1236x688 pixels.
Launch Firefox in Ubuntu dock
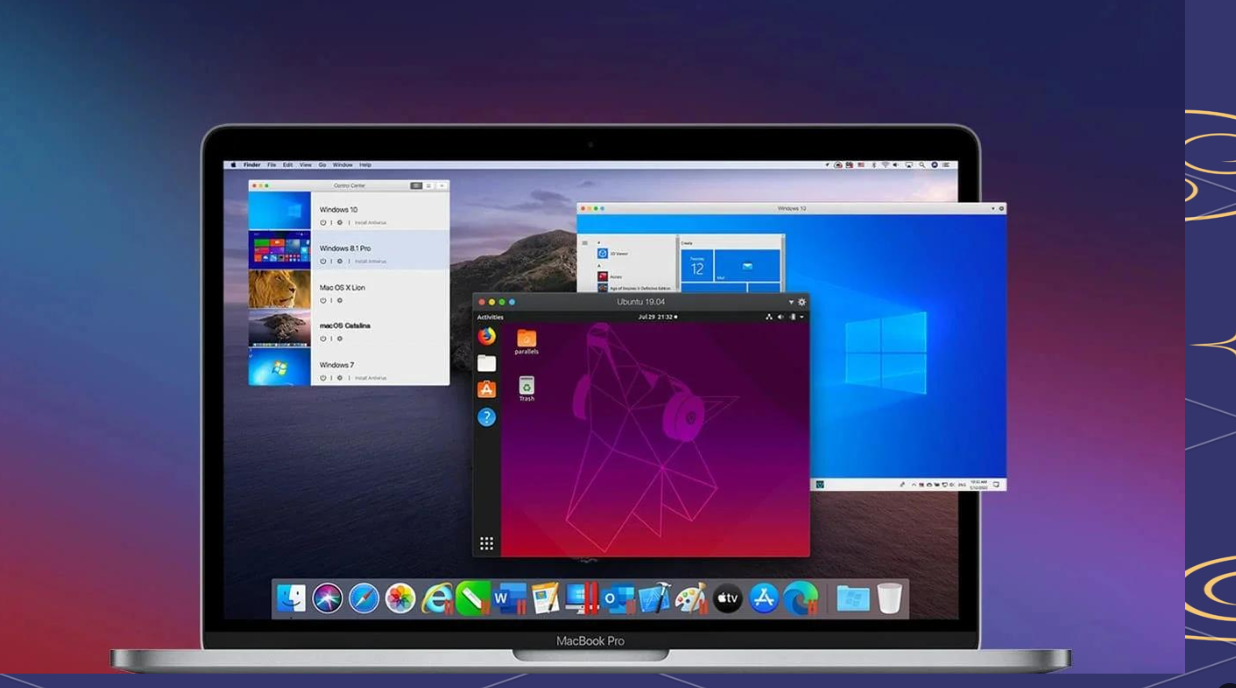point(486,336)
